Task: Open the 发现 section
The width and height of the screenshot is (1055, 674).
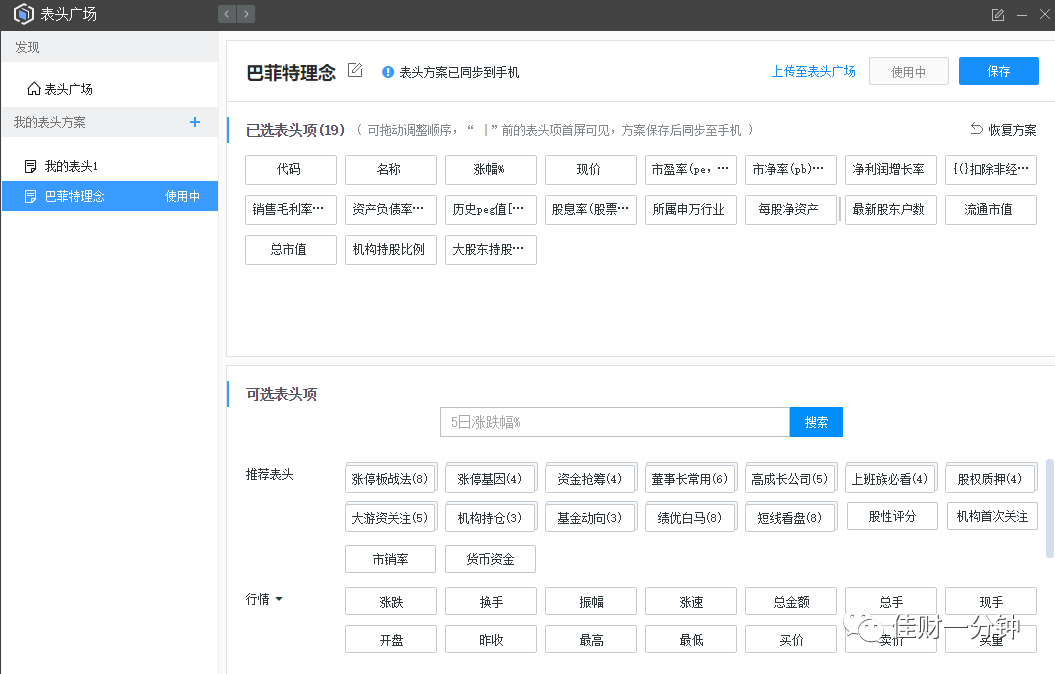Action: coord(110,47)
